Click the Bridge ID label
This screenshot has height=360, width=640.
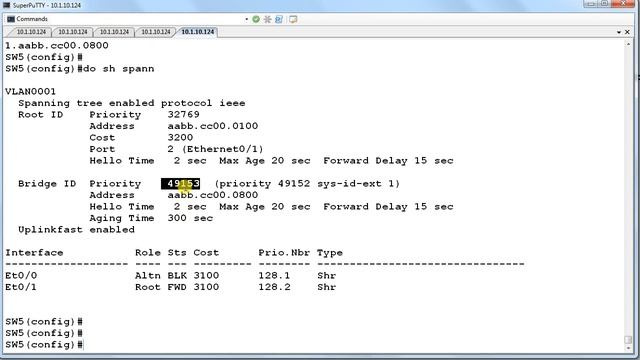(x=47, y=184)
